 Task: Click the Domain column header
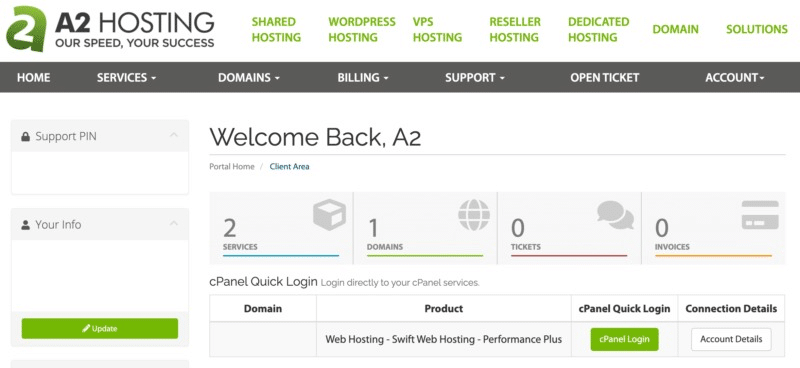tap(263, 309)
